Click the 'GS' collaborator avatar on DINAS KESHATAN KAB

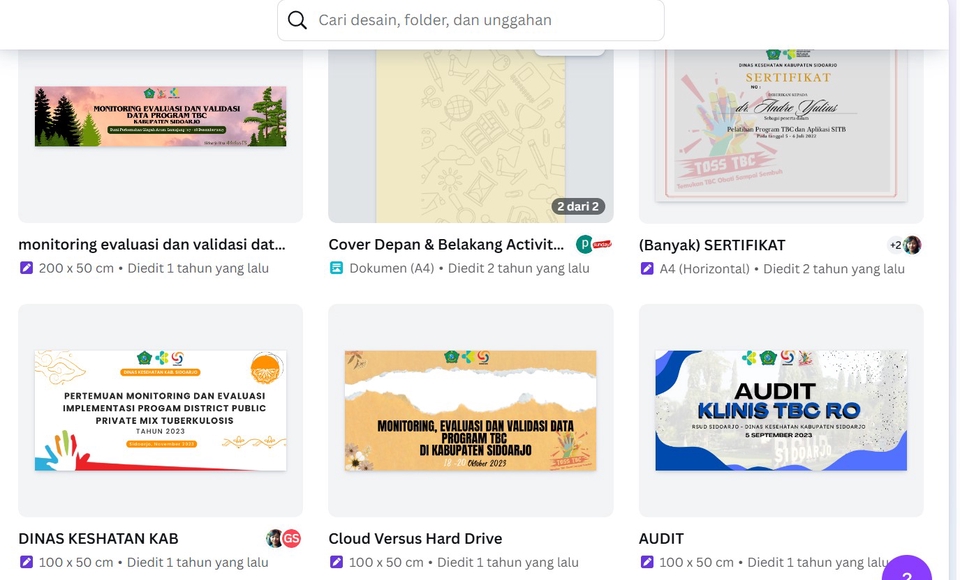[291, 539]
